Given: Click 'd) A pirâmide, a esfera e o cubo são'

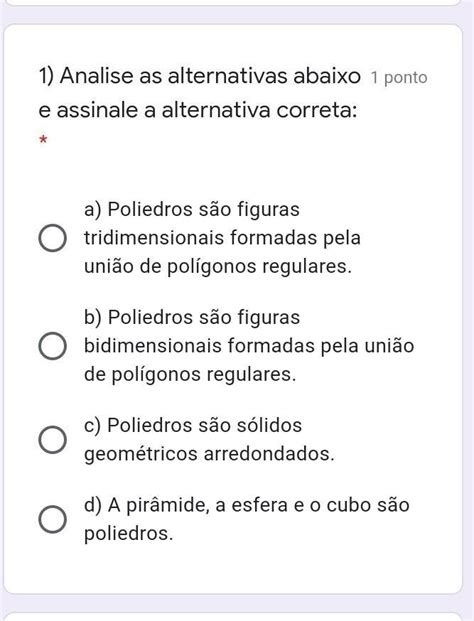Looking at the screenshot, I should point(246,505).
